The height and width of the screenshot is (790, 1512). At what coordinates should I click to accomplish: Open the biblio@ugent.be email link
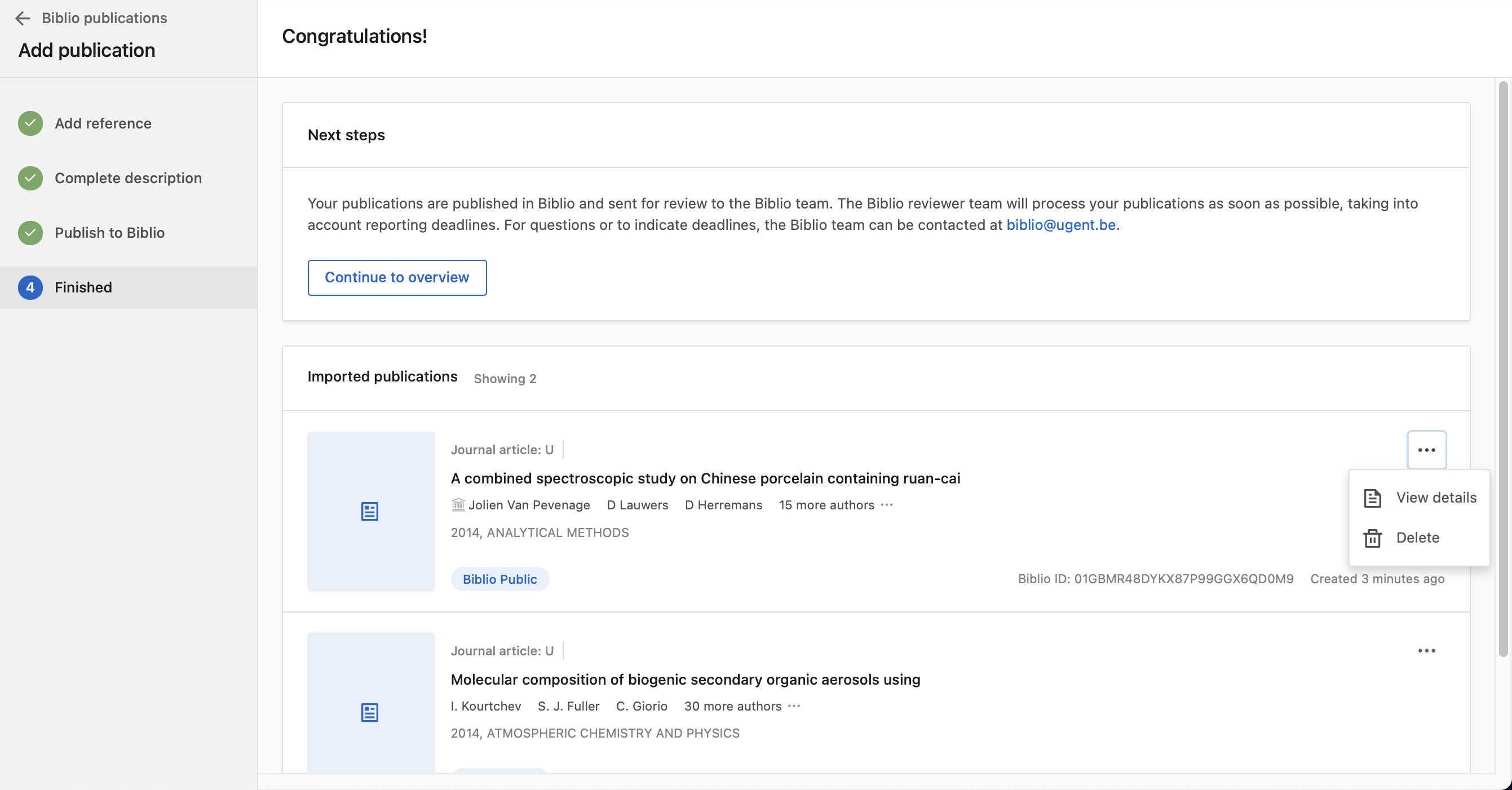1060,225
